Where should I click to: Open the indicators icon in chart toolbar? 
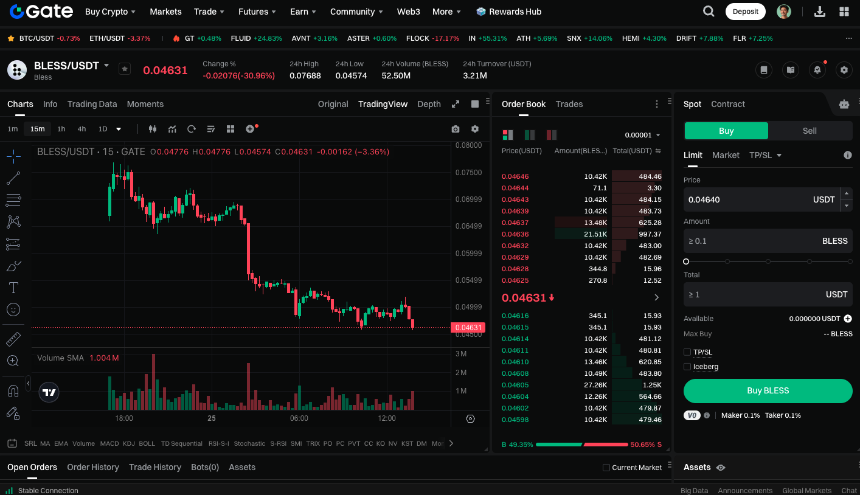point(172,129)
